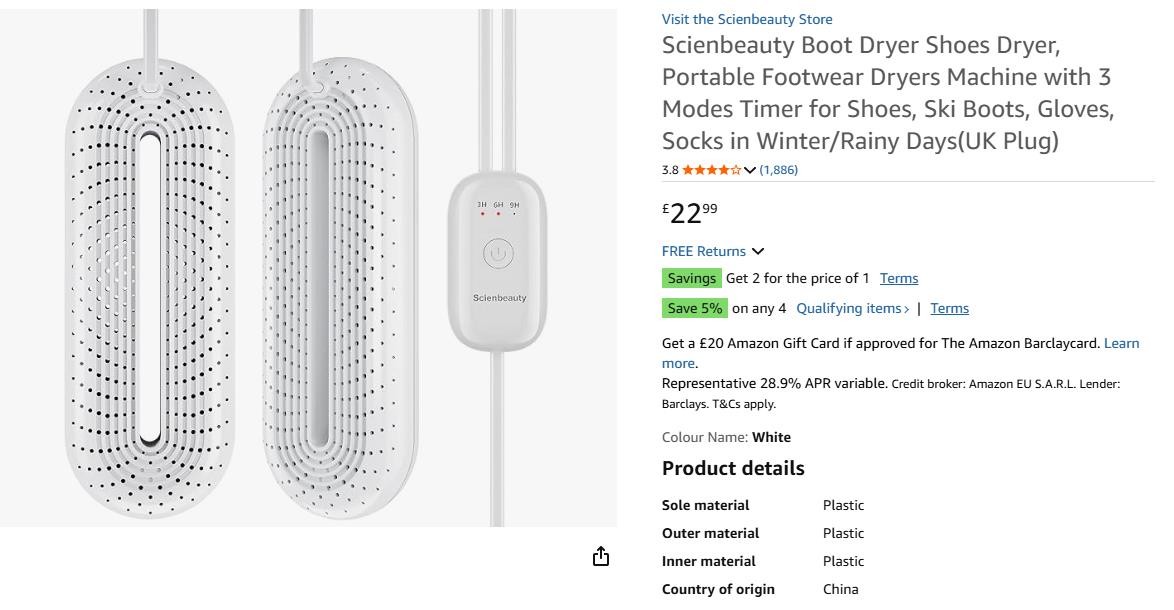The height and width of the screenshot is (610, 1174).
Task: Learn more about the Amazon Barclaycard offer
Action: tap(1121, 343)
